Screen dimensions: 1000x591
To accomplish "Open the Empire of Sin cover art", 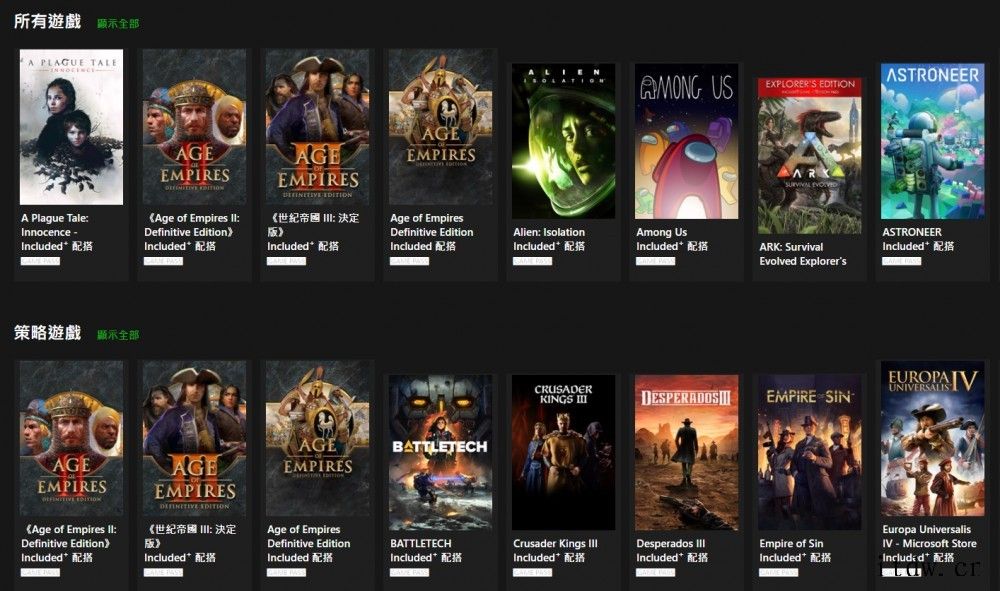I will coord(810,452).
